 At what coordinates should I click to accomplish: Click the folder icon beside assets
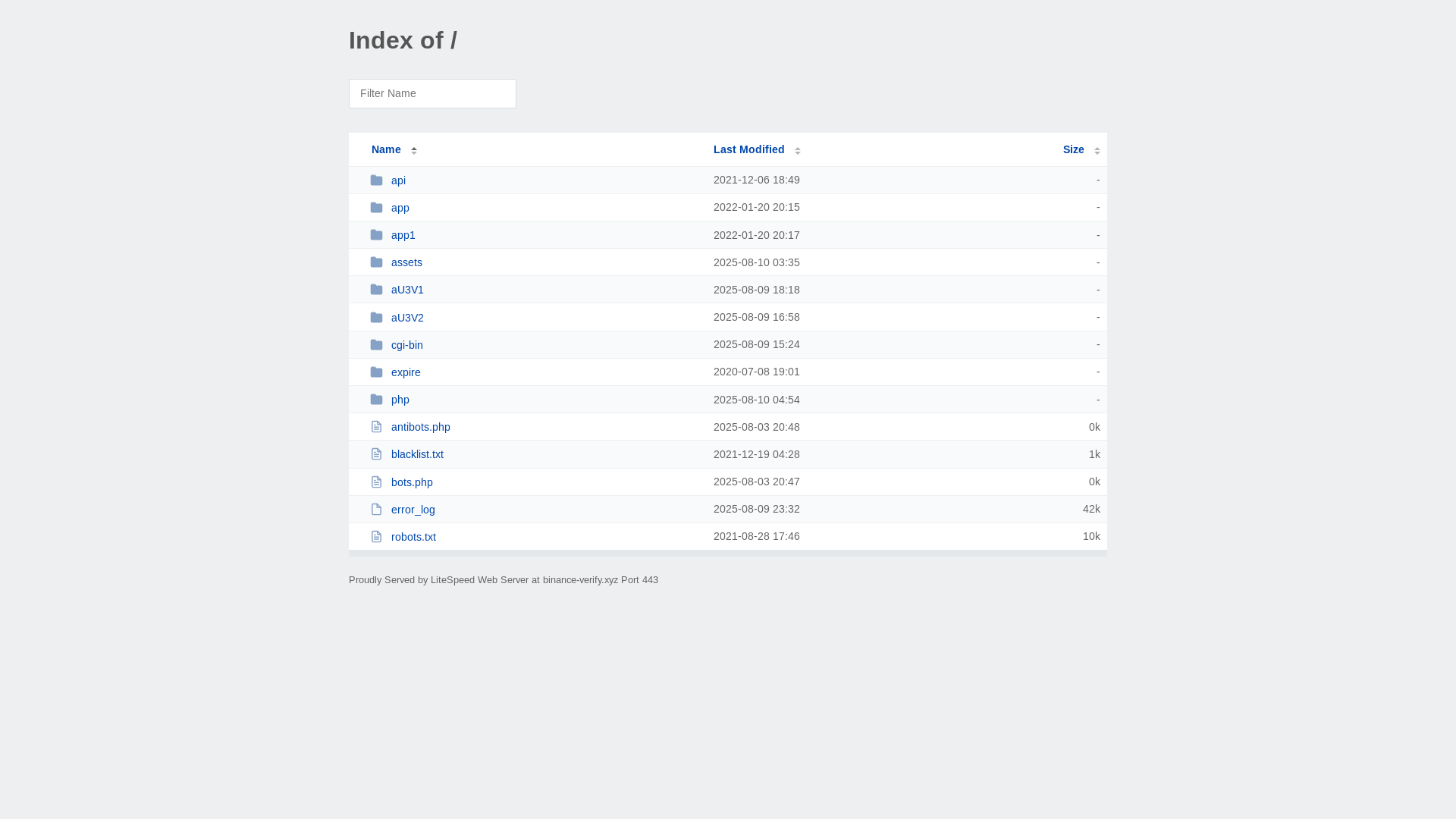tap(376, 262)
